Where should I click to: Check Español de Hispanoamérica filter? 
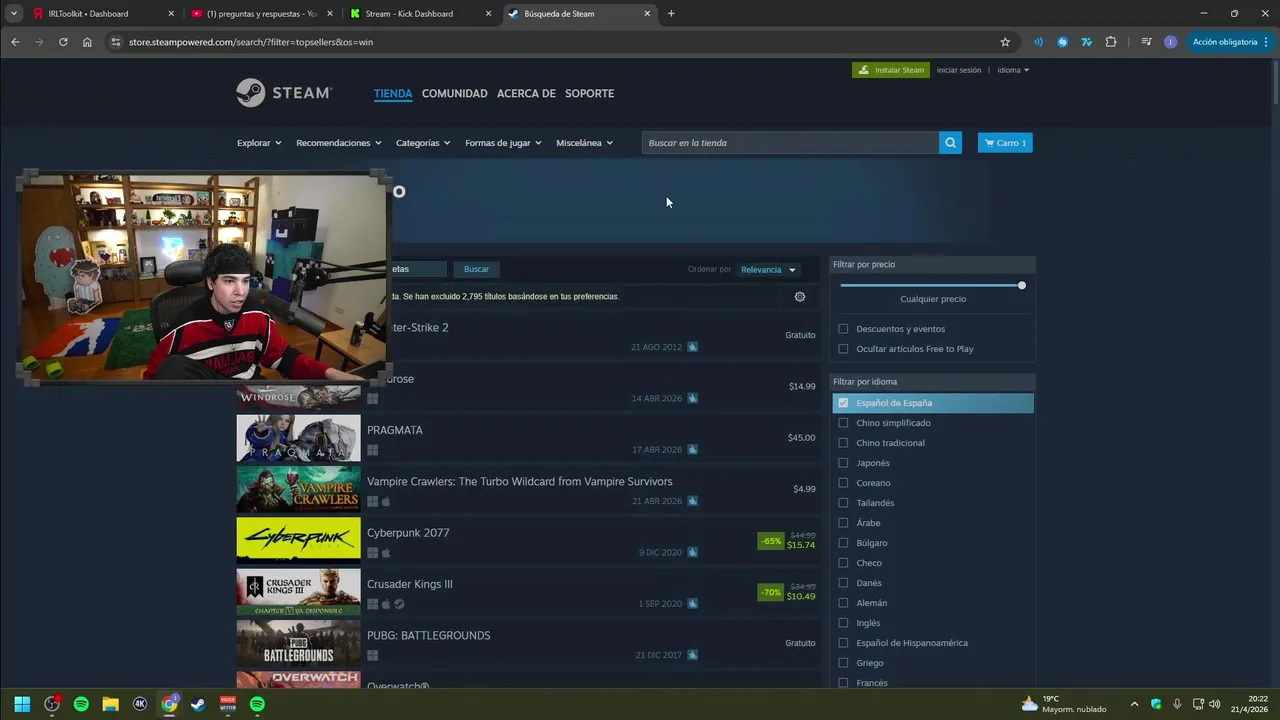(x=843, y=643)
